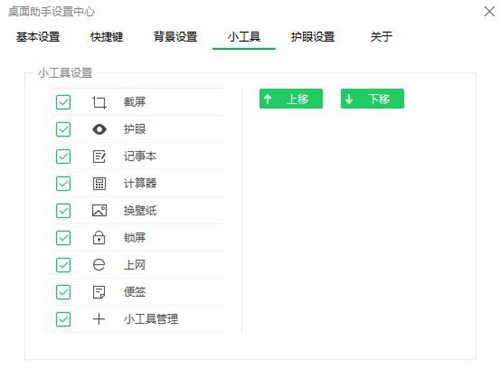Select the 锁屏 label in list

135,238
